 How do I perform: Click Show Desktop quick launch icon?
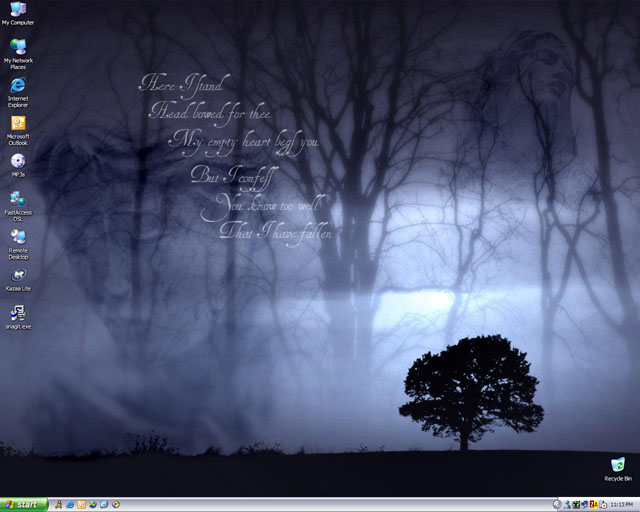(x=104, y=505)
